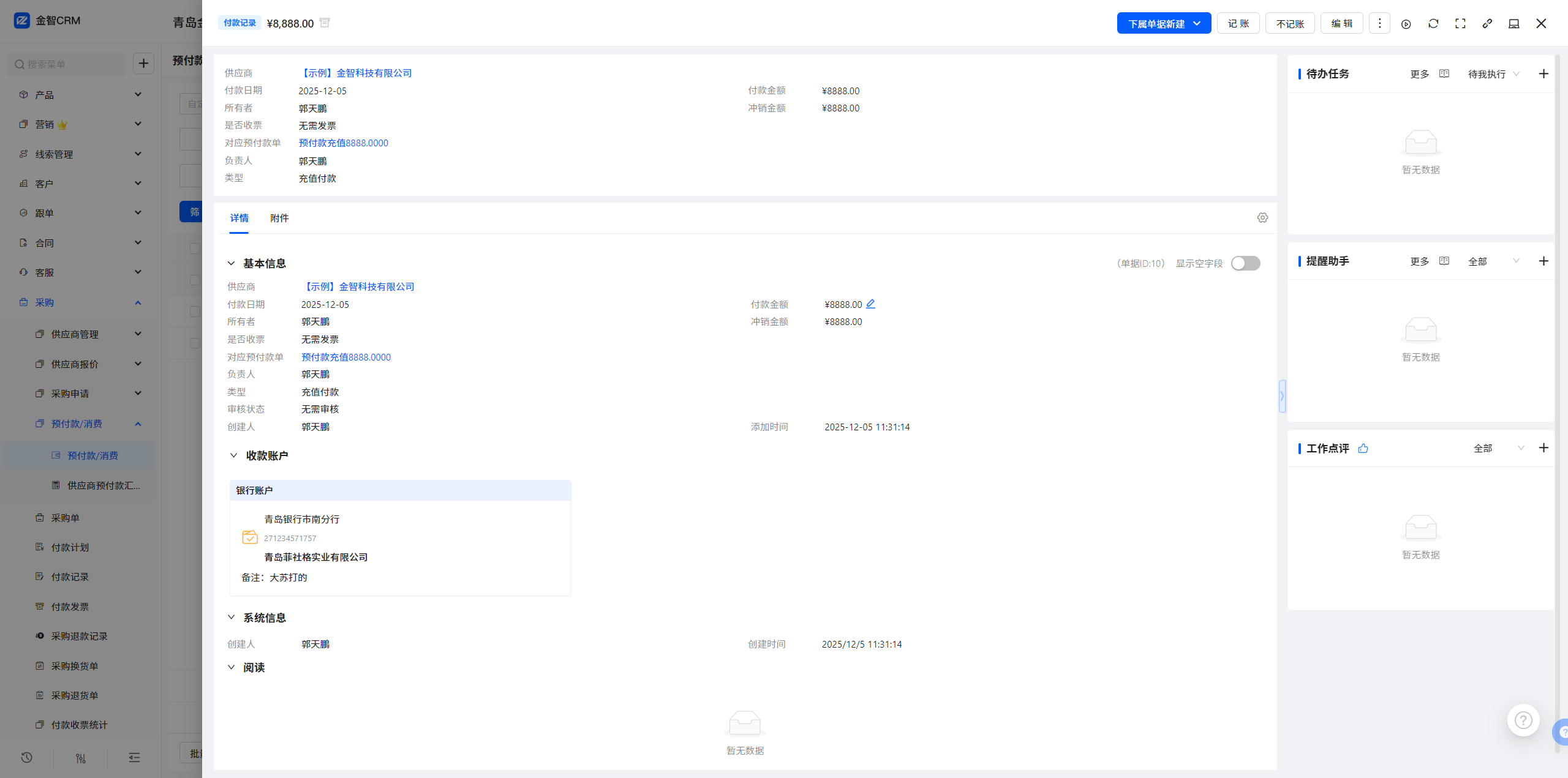Click the fullscreen expand icon
The width and height of the screenshot is (1568, 778).
click(x=1460, y=23)
